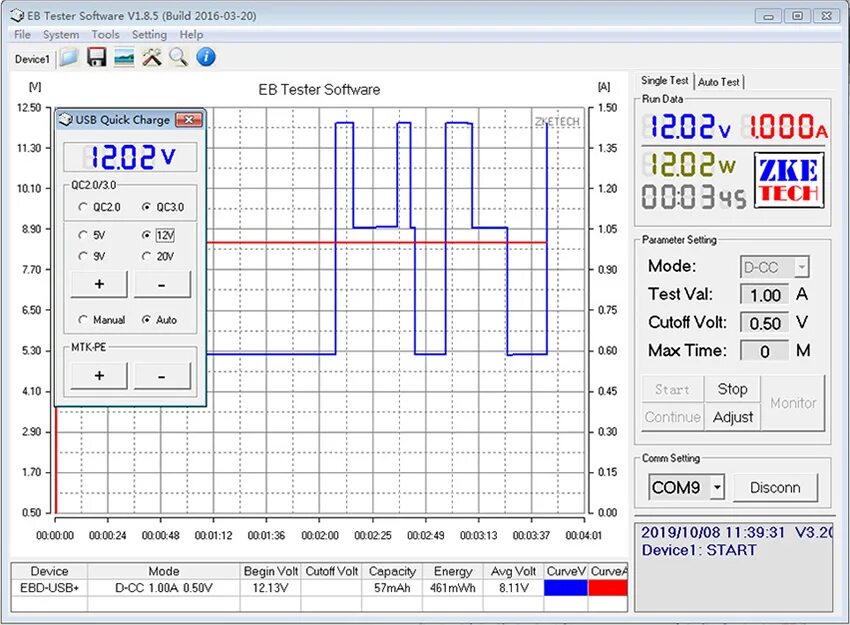Select the Device1 tab

pyautogui.click(x=32, y=59)
